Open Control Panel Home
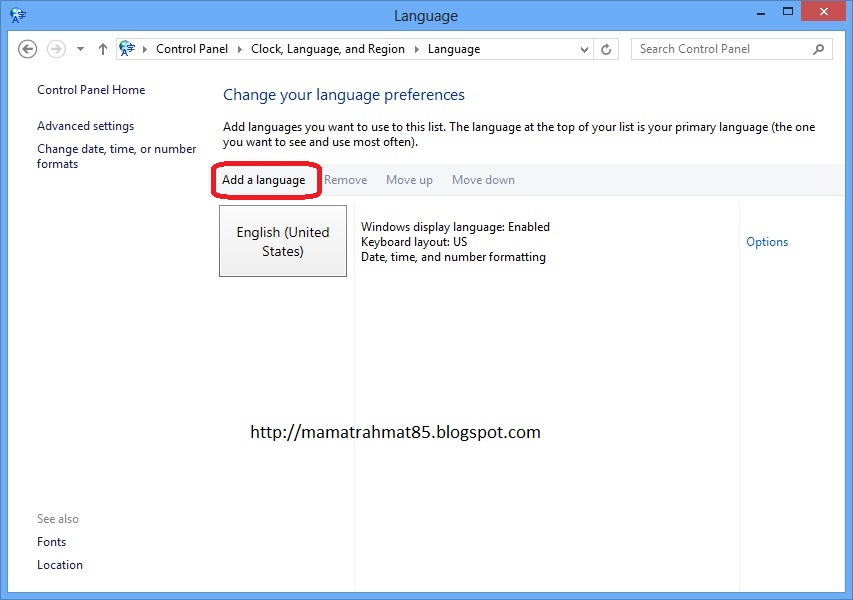The width and height of the screenshot is (853, 600). [x=91, y=90]
